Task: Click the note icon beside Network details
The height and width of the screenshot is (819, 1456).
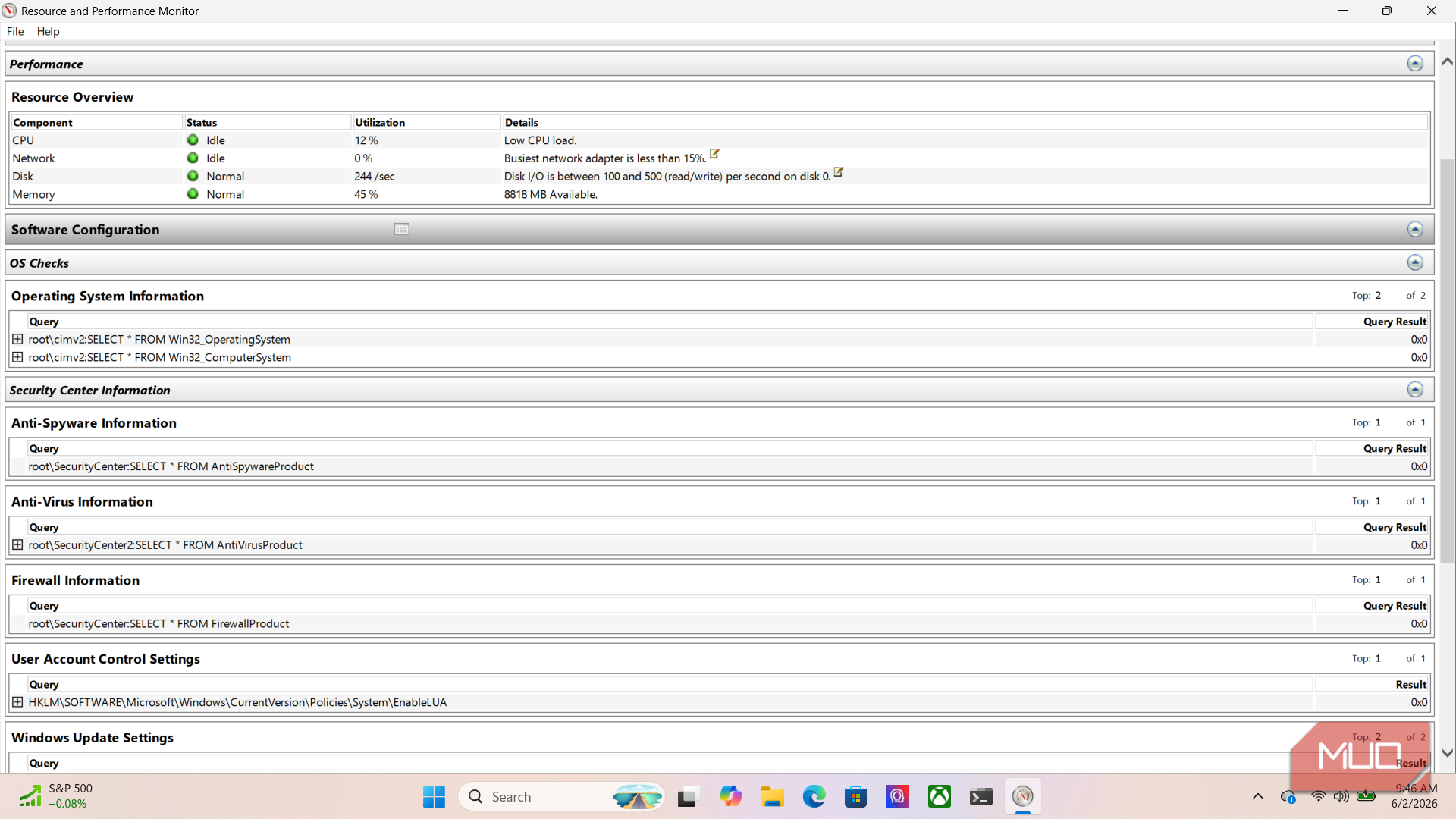Action: [x=714, y=154]
